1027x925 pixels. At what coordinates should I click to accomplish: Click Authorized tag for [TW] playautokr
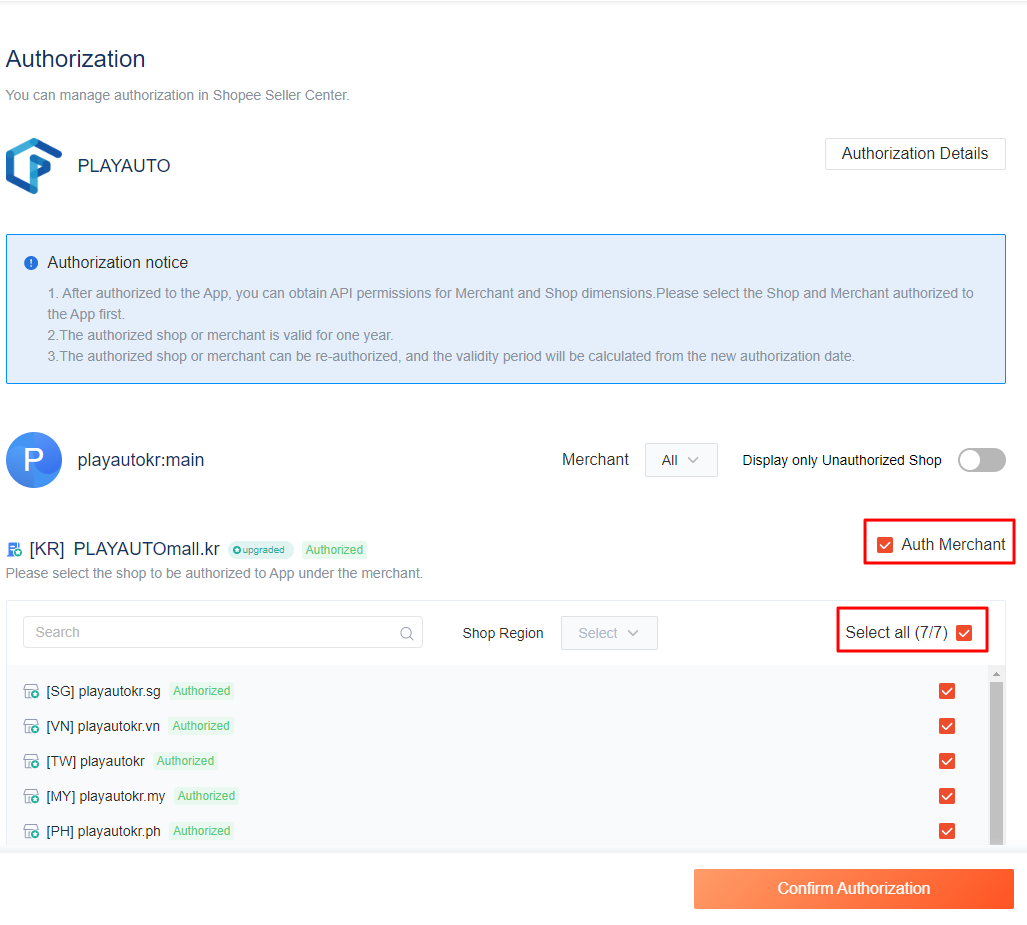[185, 761]
